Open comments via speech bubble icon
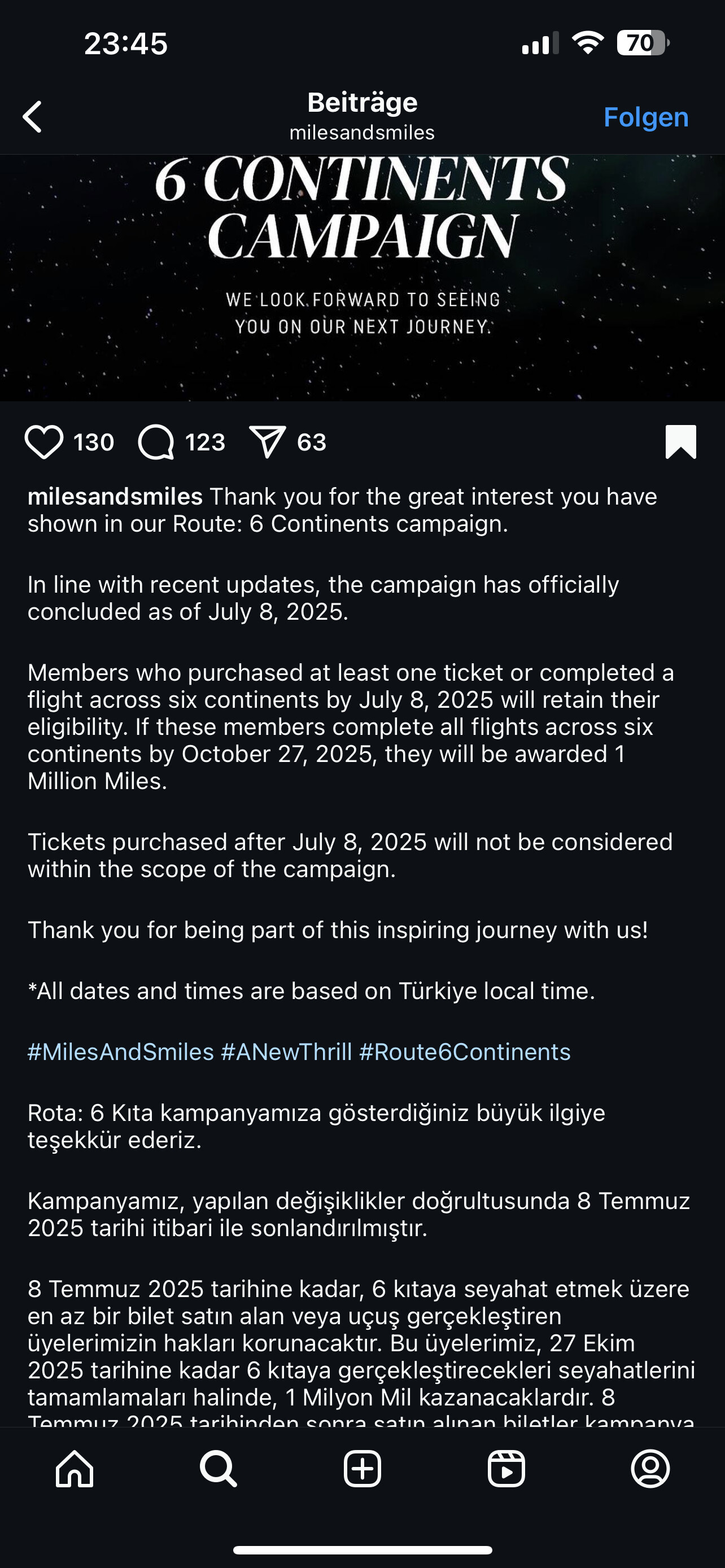This screenshot has width=725, height=1568. point(156,442)
